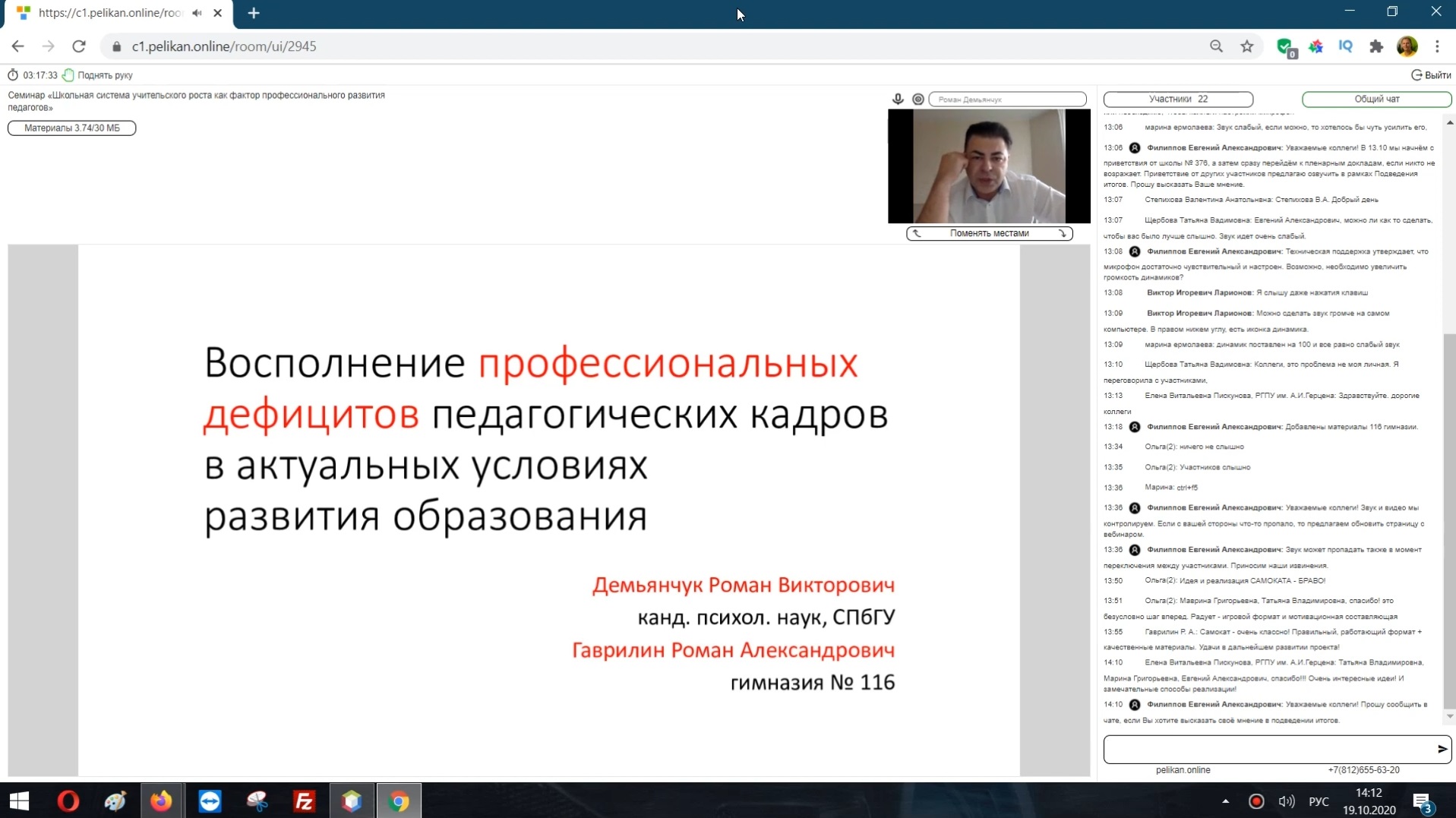Viewport: 1456px width, 818px height.
Task: Click the Выйти exit button
Action: pos(1431,75)
